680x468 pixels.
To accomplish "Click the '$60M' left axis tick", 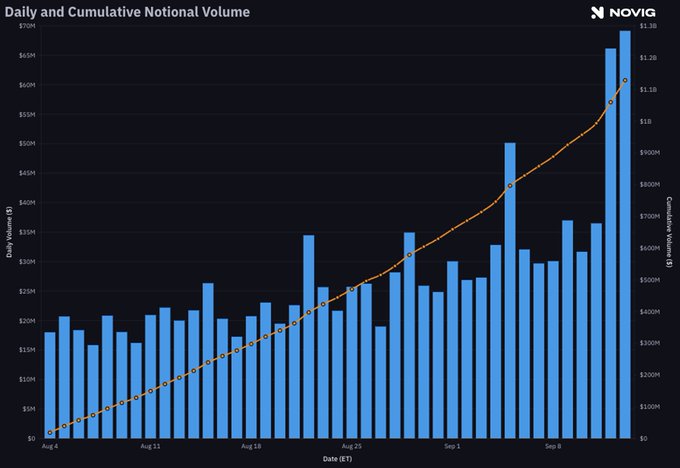I will coord(27,85).
